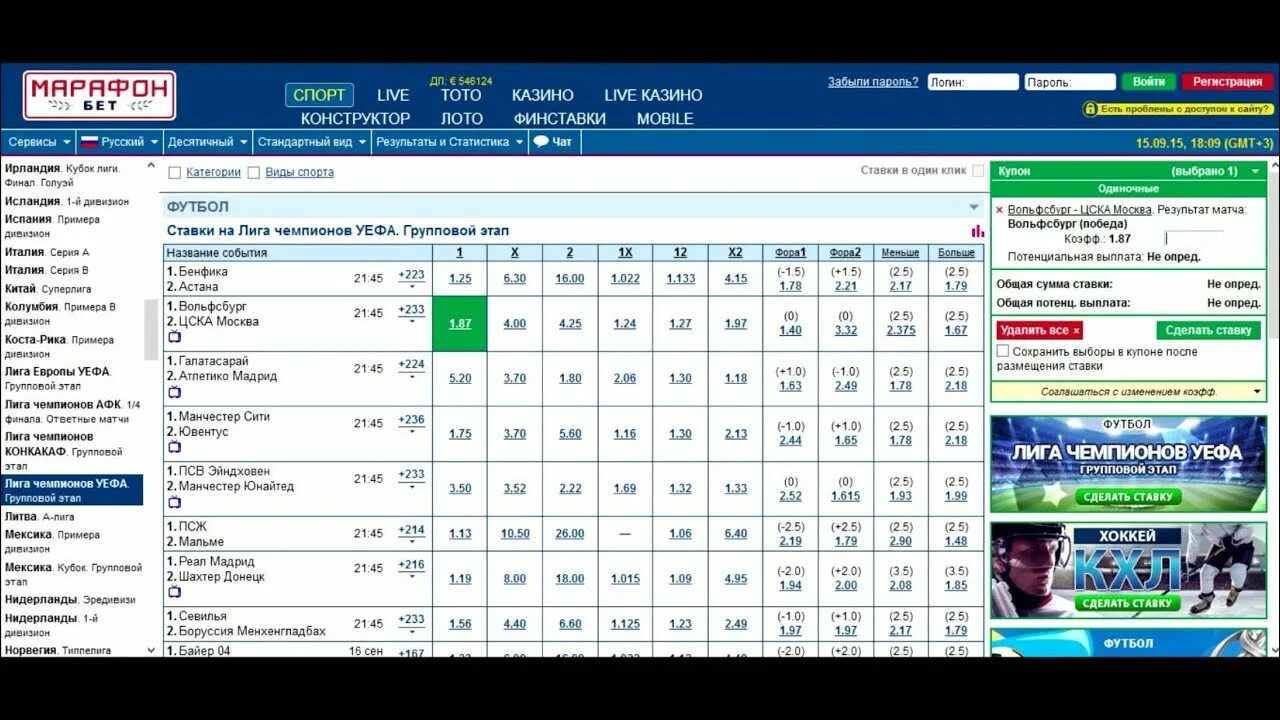The height and width of the screenshot is (720, 1280).
Task: Focus the Пароль input field
Action: pos(1070,82)
